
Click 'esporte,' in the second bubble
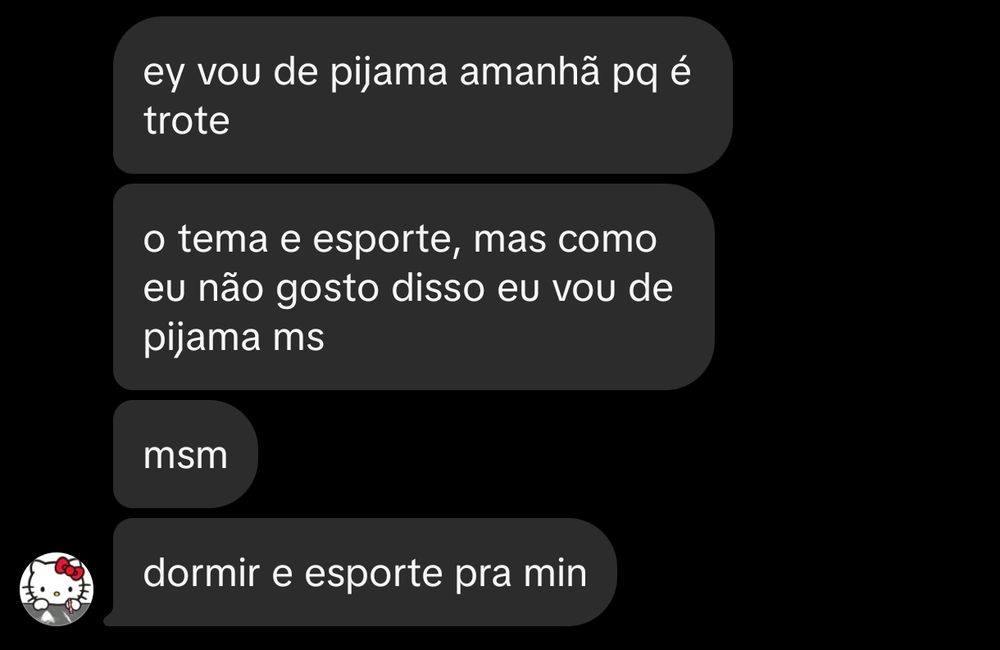click(x=387, y=241)
